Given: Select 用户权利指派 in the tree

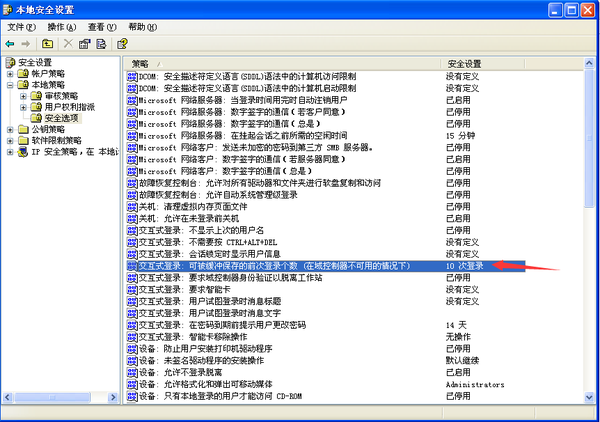Looking at the screenshot, I should (70, 107).
